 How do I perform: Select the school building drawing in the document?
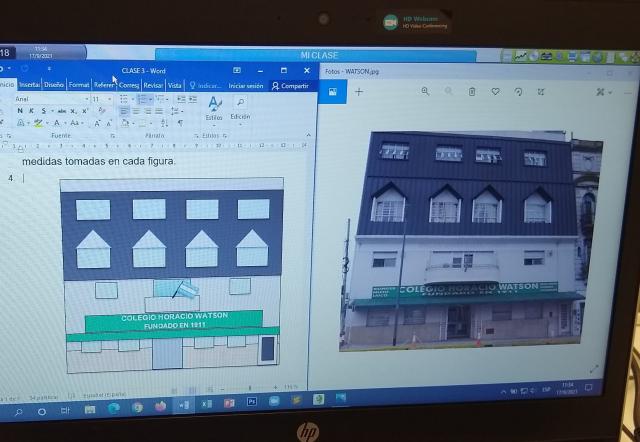(171, 275)
